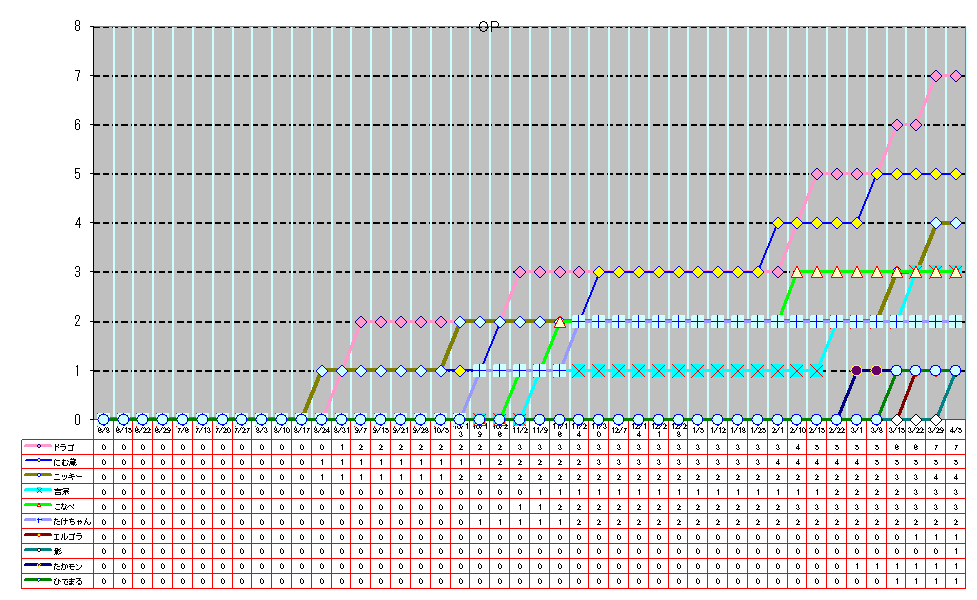The width and height of the screenshot is (977, 600).
Task: Select the 影 table value for 4/3
Action: 955,551
